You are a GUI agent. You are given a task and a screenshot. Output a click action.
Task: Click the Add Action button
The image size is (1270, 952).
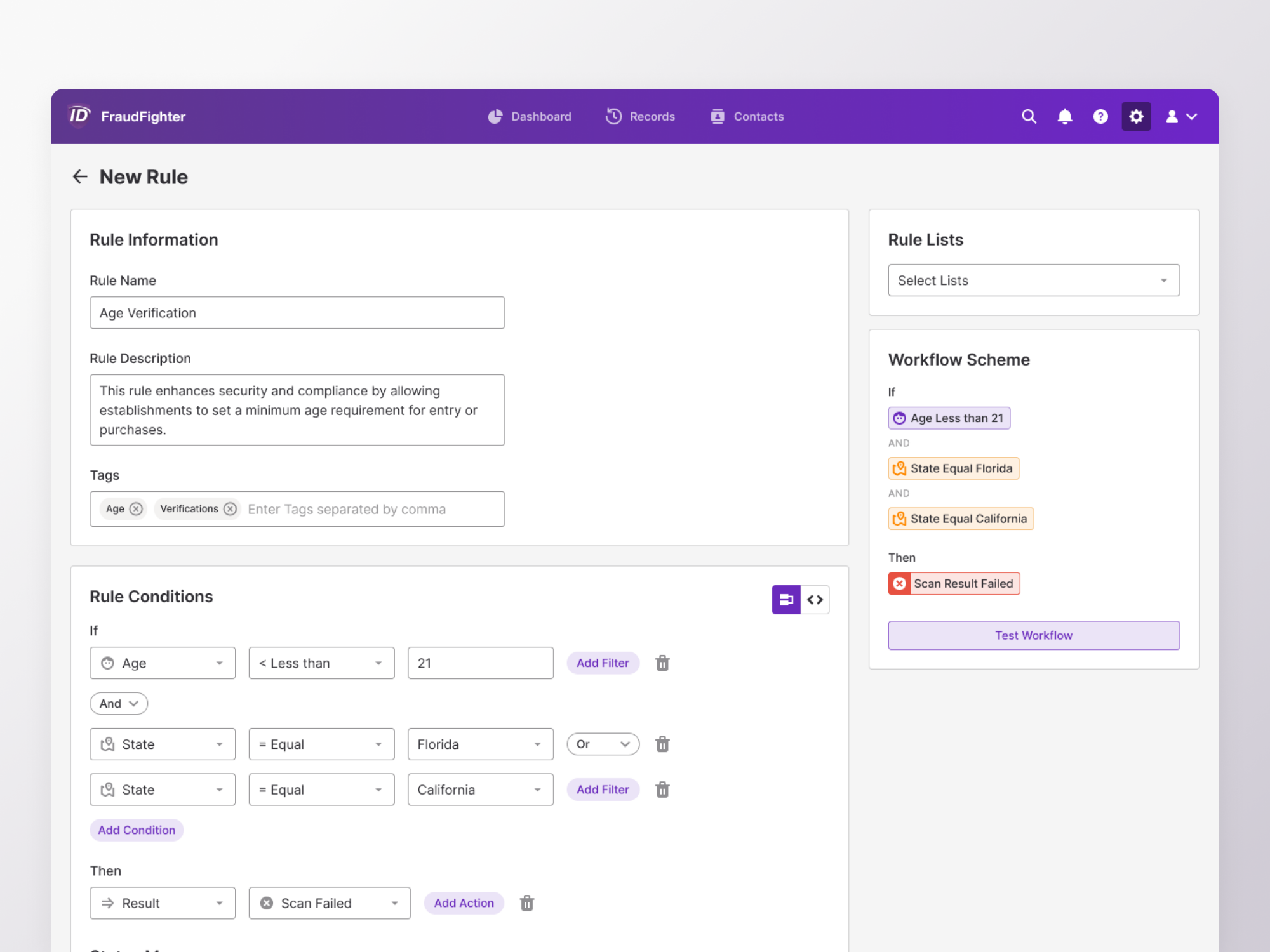(x=464, y=903)
